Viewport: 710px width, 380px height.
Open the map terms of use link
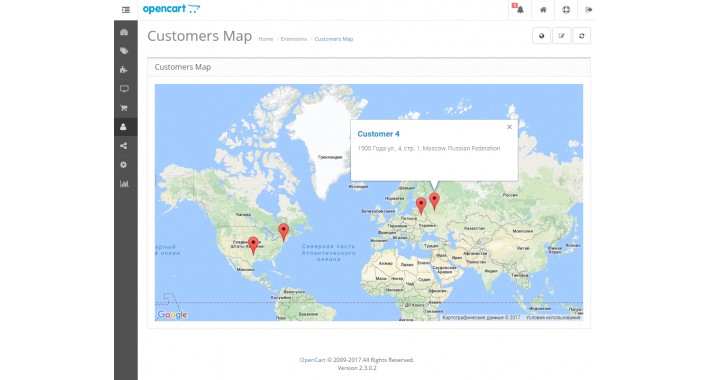tap(553, 317)
